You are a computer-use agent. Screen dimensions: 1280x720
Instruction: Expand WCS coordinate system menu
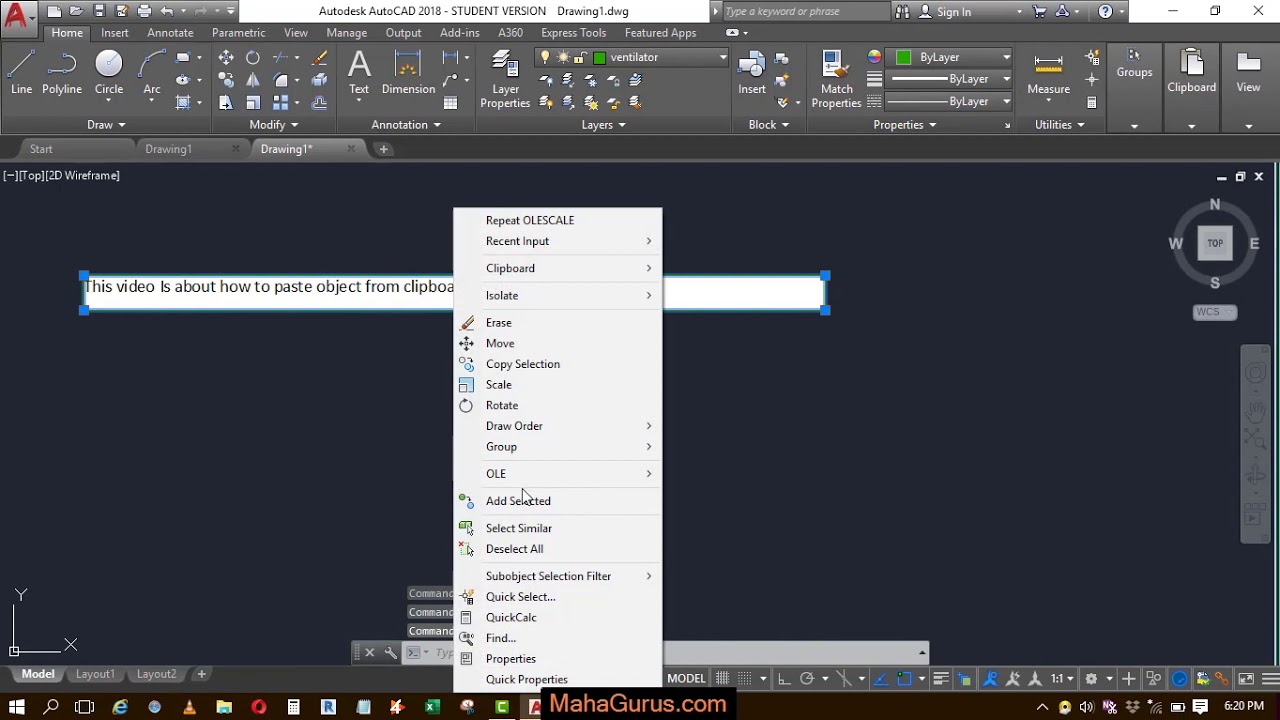pyautogui.click(x=1215, y=312)
